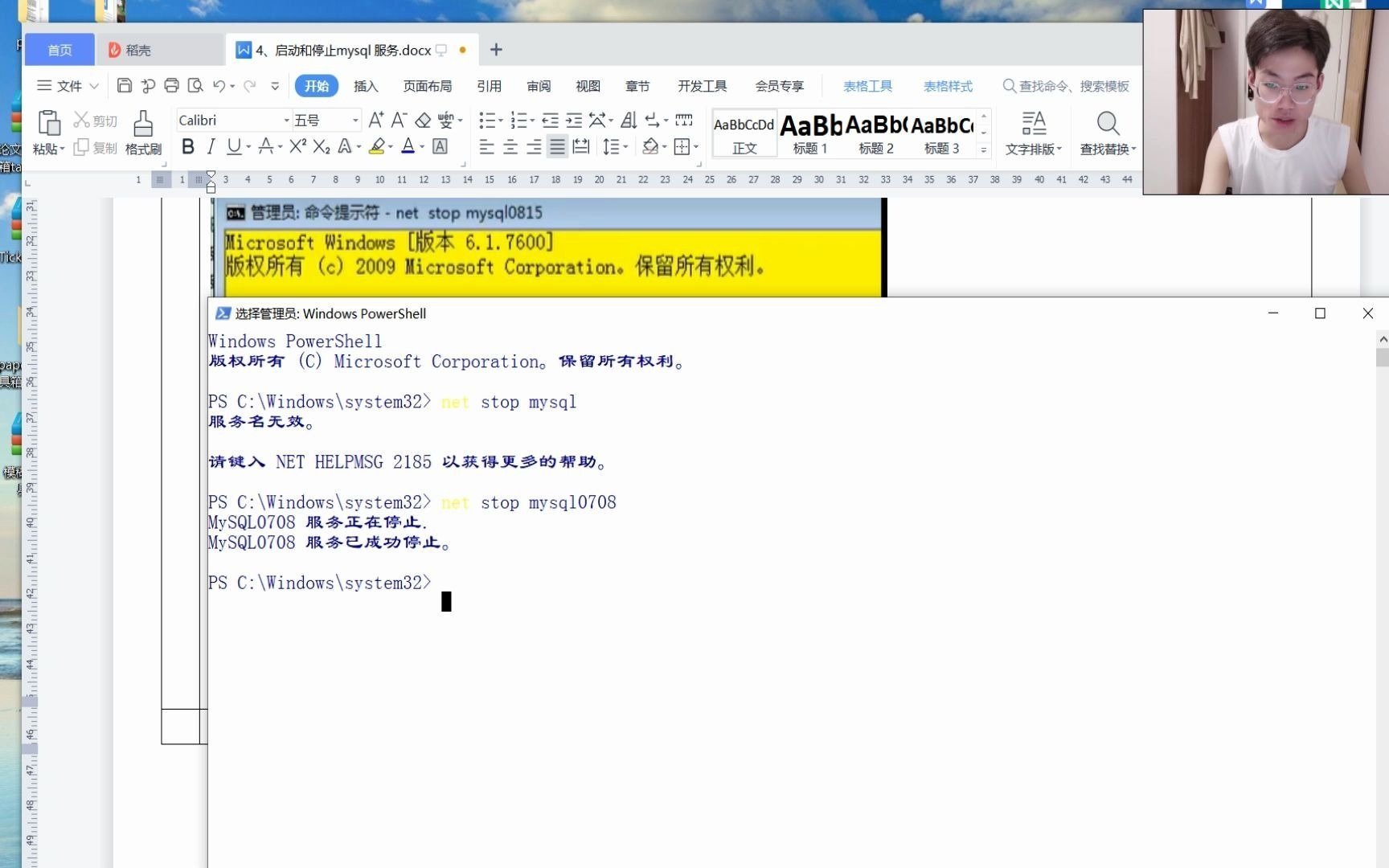Click the text highlight color button
The width and height of the screenshot is (1389, 868).
[376, 146]
